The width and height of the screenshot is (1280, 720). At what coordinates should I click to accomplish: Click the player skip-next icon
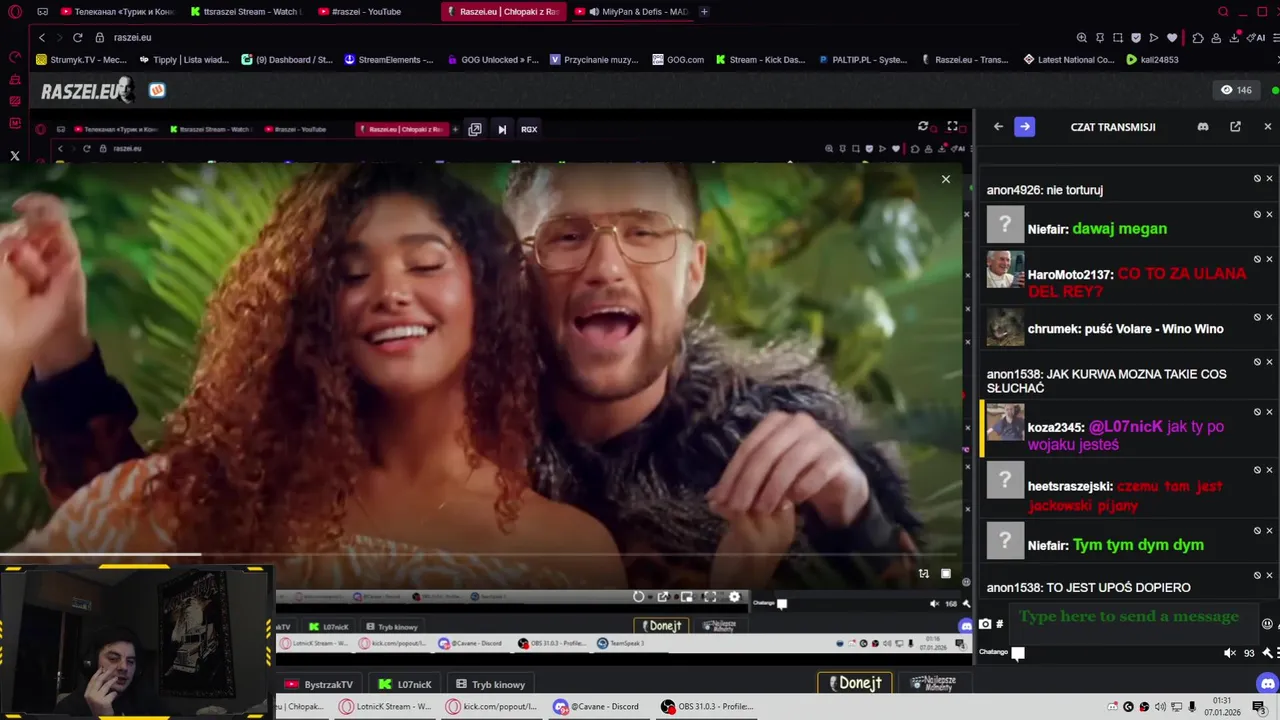click(x=502, y=129)
